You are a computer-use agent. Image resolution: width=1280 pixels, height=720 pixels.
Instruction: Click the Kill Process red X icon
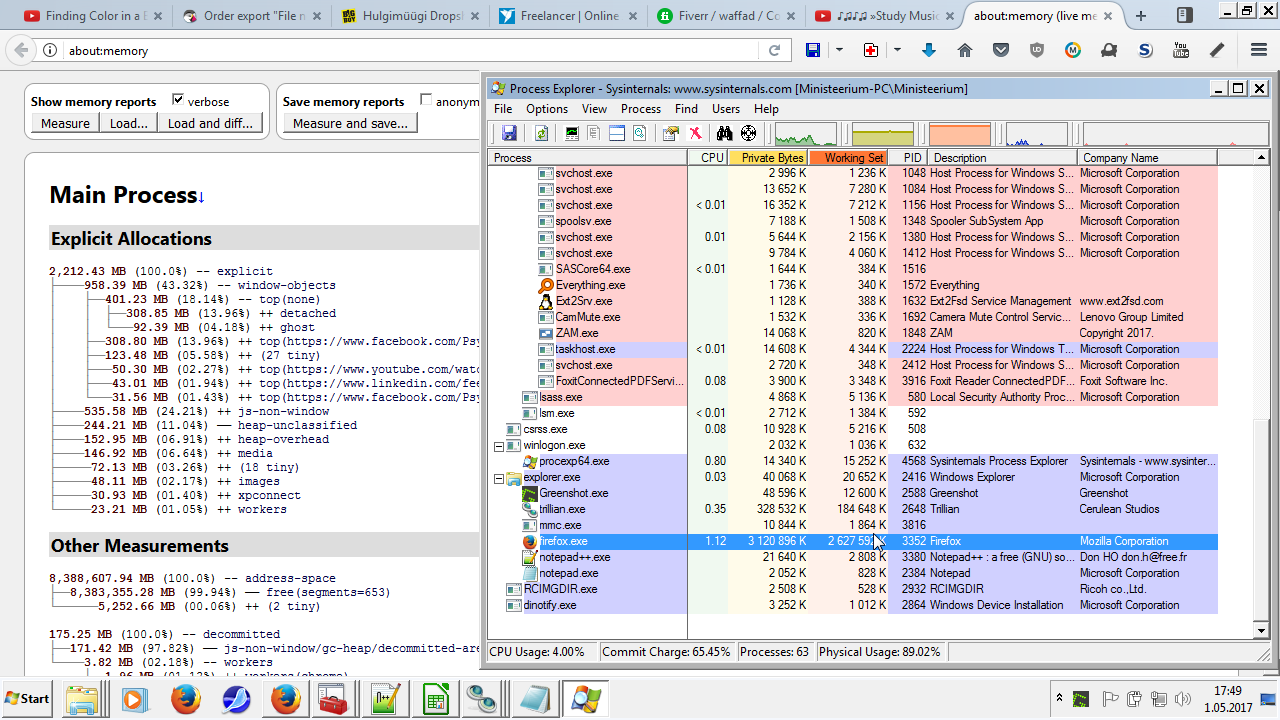point(695,133)
